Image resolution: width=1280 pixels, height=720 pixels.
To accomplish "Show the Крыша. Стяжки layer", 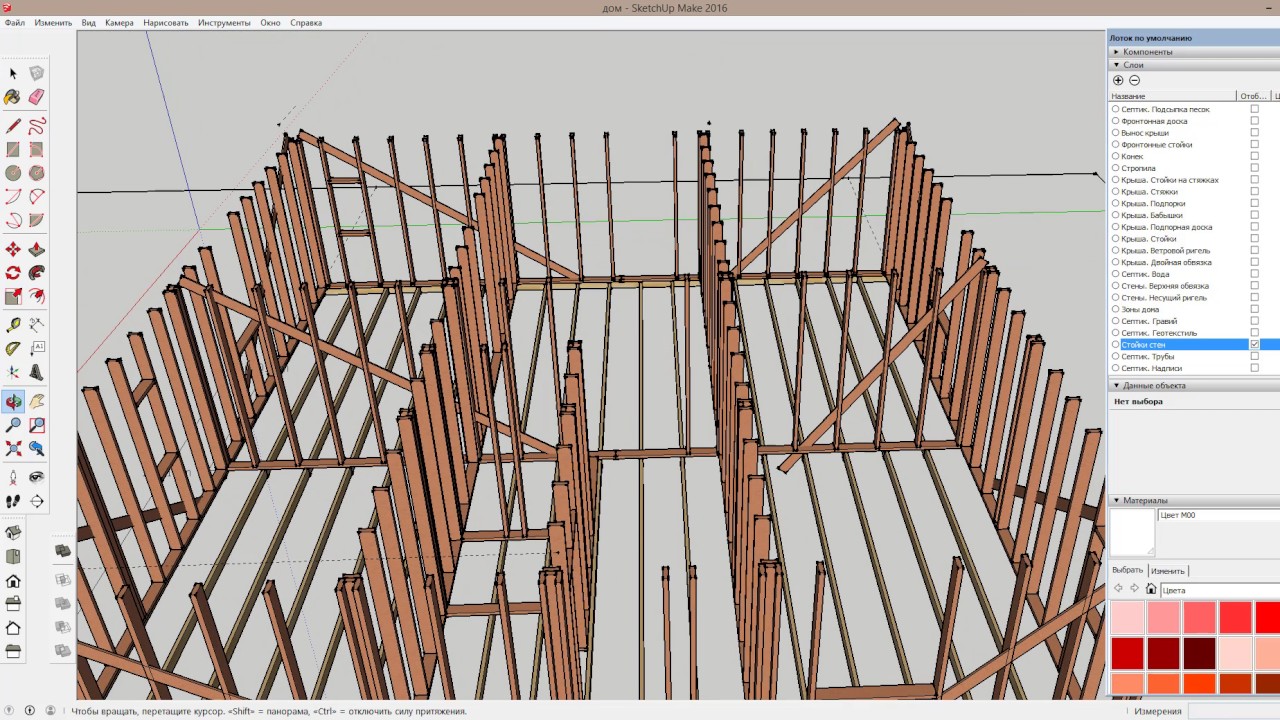I will point(1255,191).
